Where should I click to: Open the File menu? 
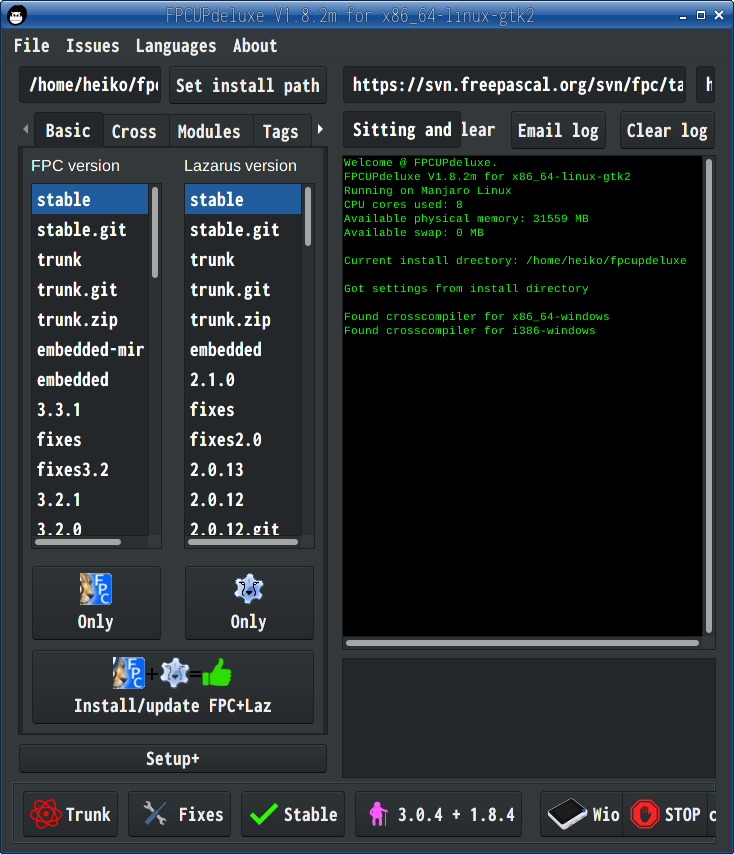pyautogui.click(x=32, y=46)
